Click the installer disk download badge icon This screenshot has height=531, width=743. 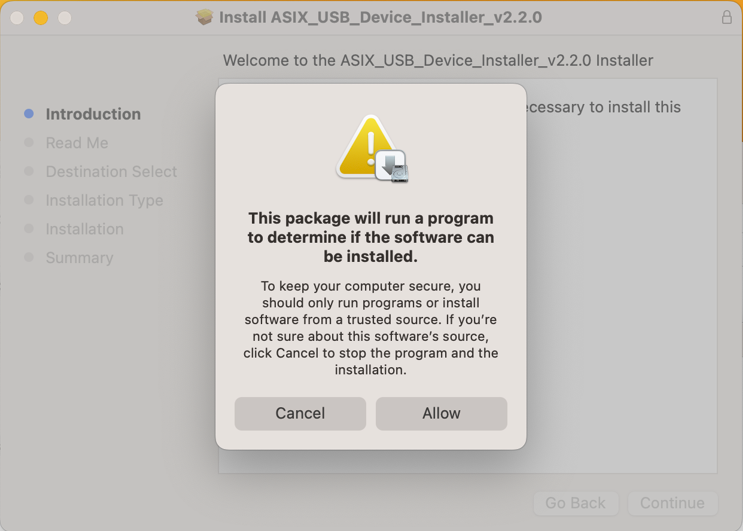point(392,166)
